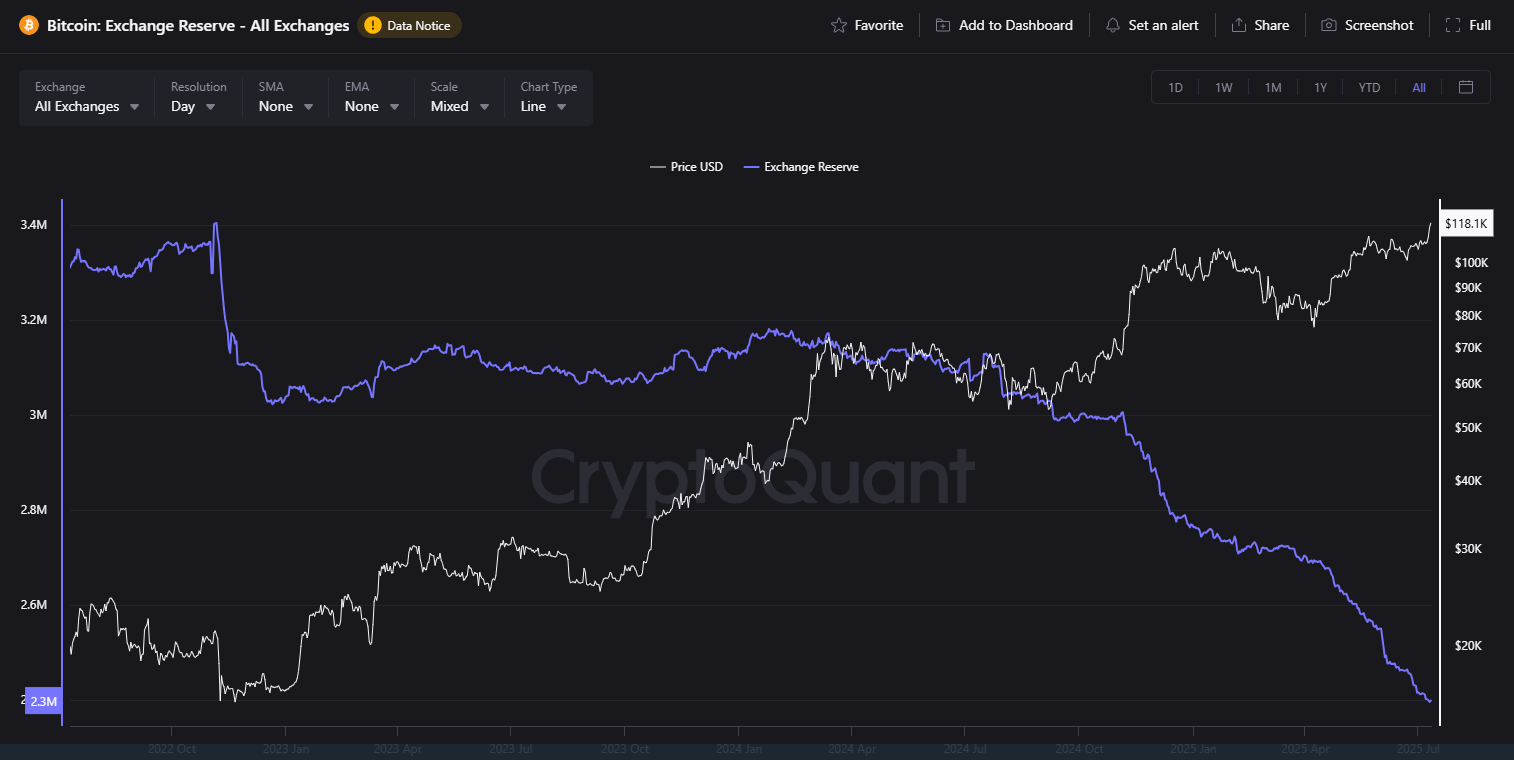This screenshot has height=760, width=1514.
Task: Click the 2025 Jan time axis label
Action: [x=1193, y=748]
